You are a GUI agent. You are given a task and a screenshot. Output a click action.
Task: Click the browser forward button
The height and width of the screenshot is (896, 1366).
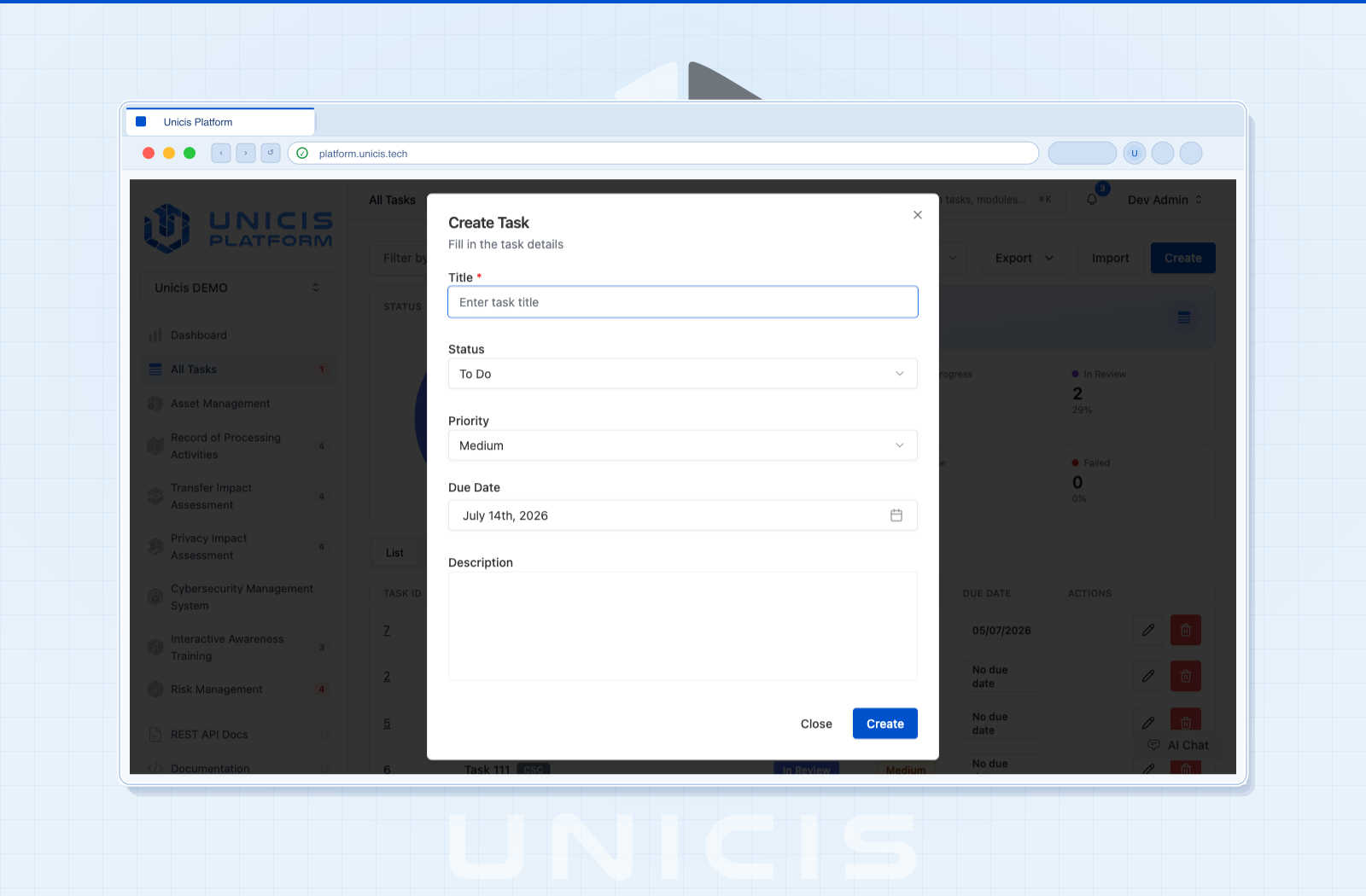(x=246, y=154)
